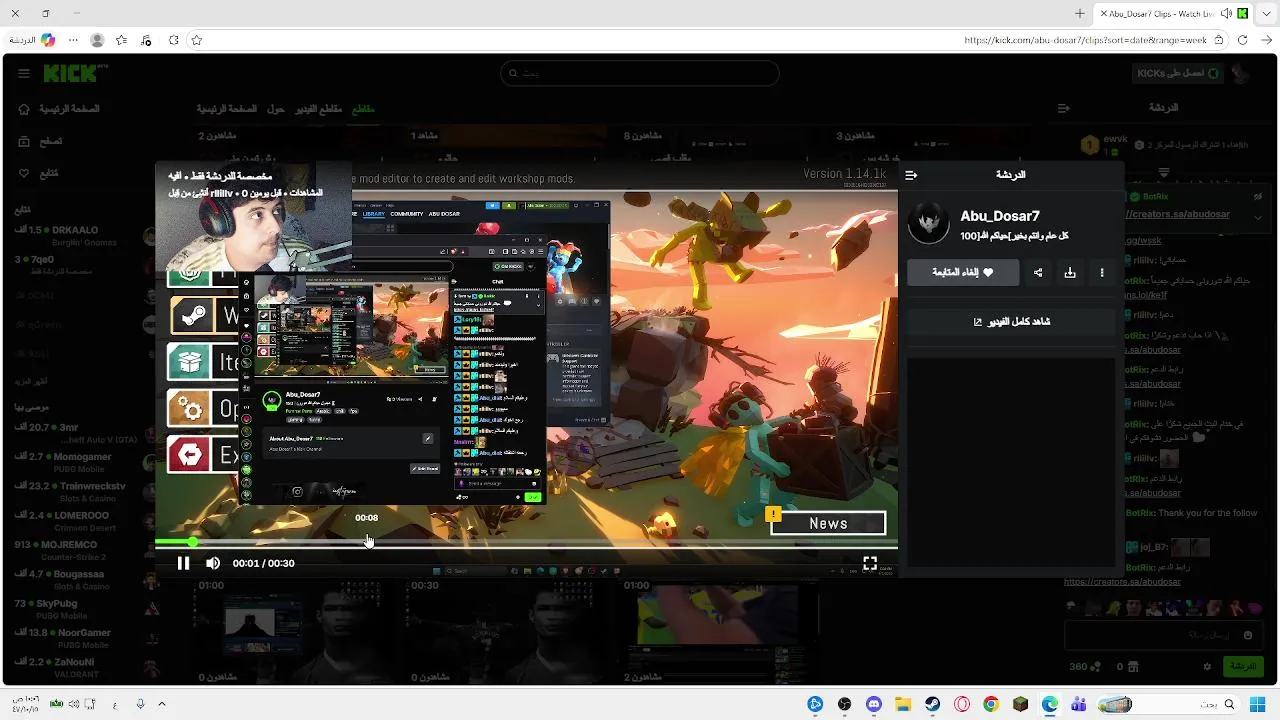The image size is (1280, 720).
Task: Open clip more options menu
Action: click(1102, 272)
